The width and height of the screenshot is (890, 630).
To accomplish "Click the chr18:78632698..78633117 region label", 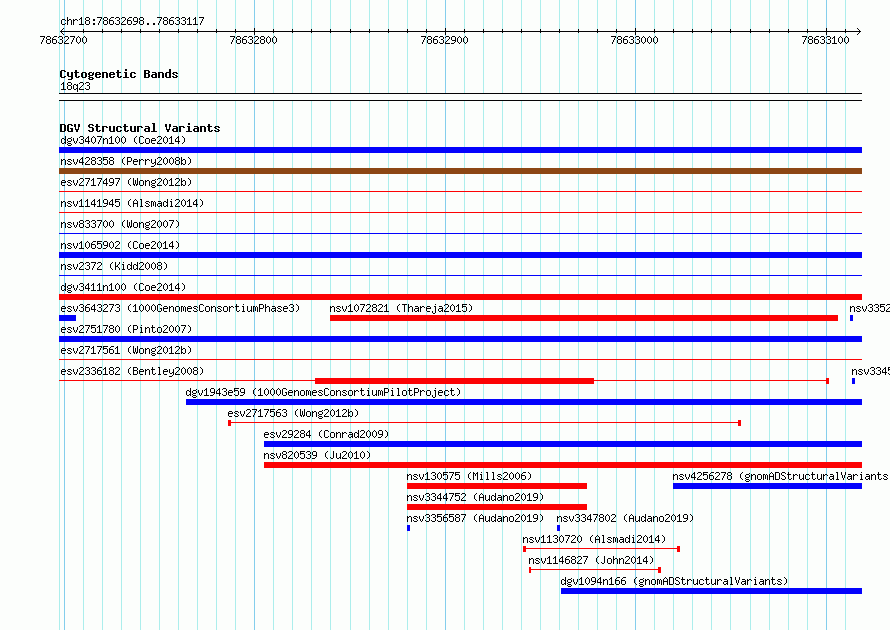I will click(132, 22).
